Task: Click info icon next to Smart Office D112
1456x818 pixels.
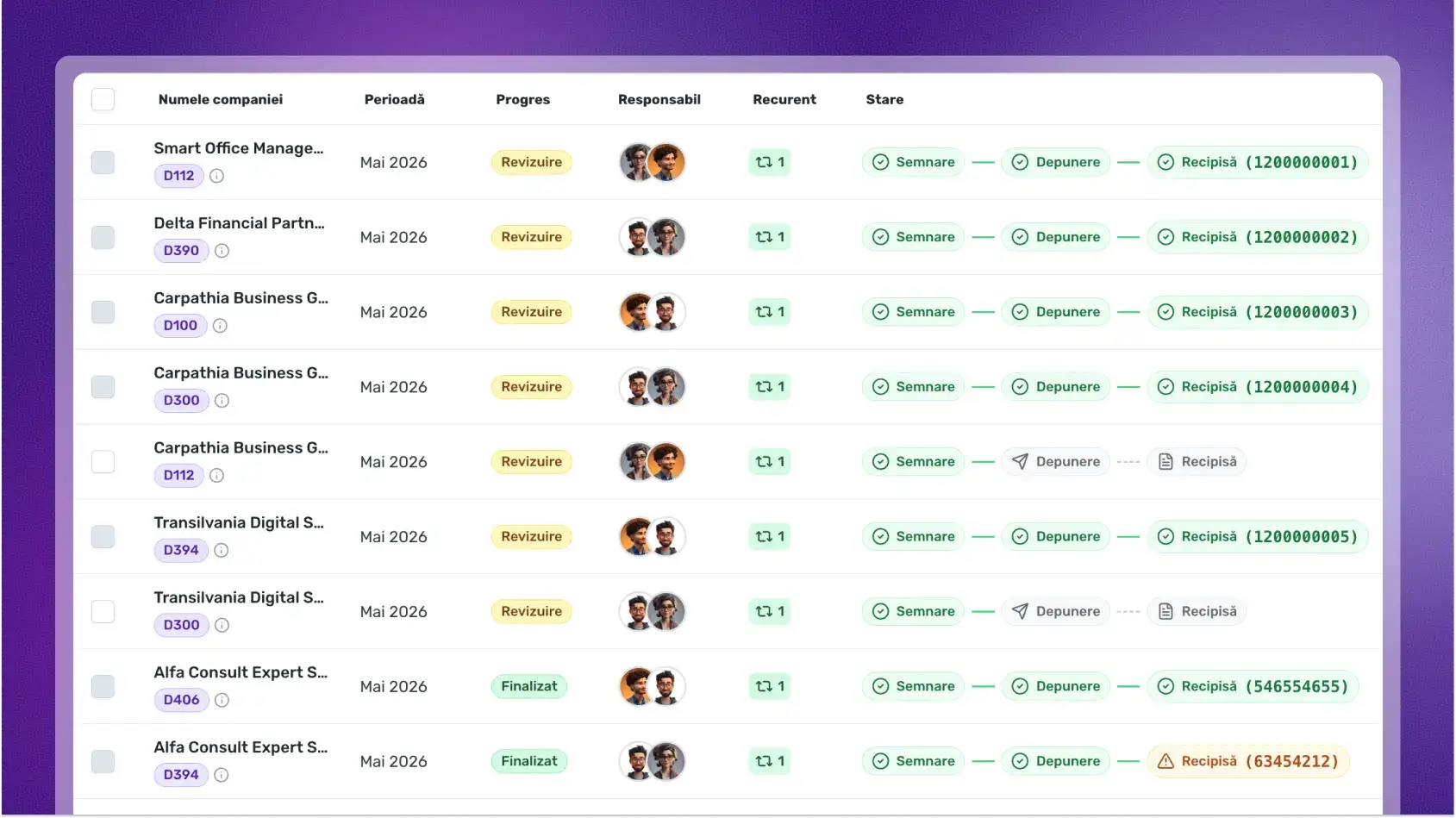Action: tap(217, 176)
